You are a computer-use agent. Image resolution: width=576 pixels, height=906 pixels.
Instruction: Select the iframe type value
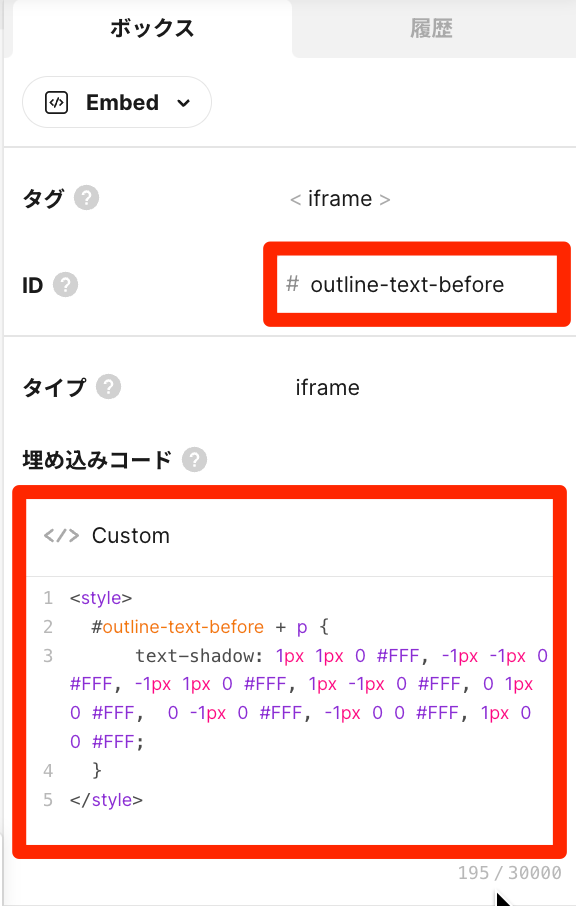click(328, 387)
